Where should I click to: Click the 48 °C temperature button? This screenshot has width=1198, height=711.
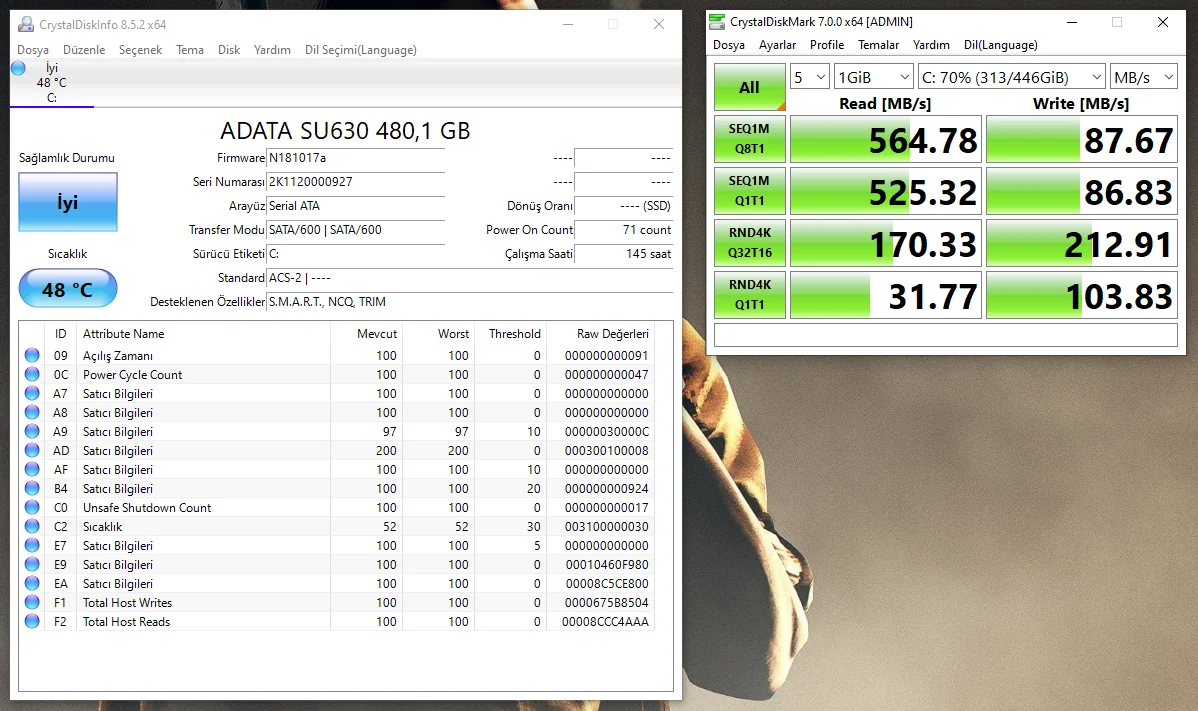coord(68,289)
